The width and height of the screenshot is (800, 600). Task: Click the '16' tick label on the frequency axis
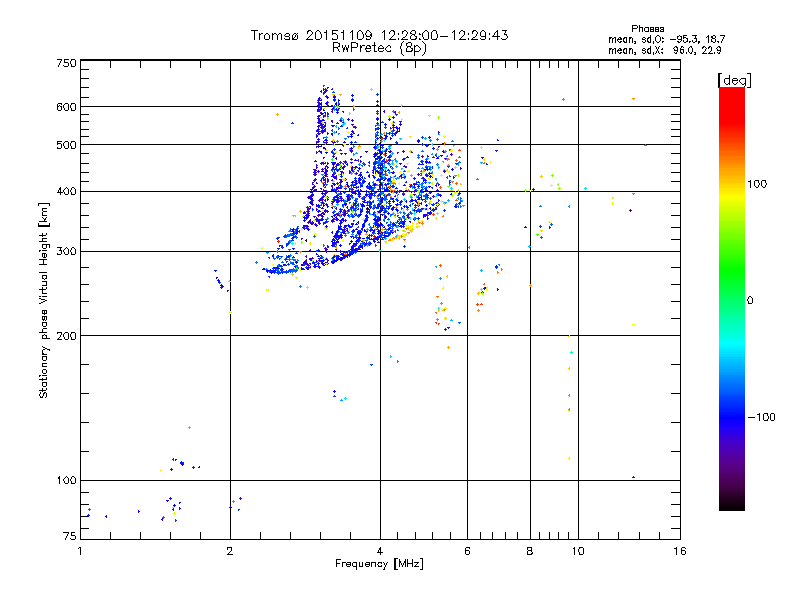click(x=680, y=551)
